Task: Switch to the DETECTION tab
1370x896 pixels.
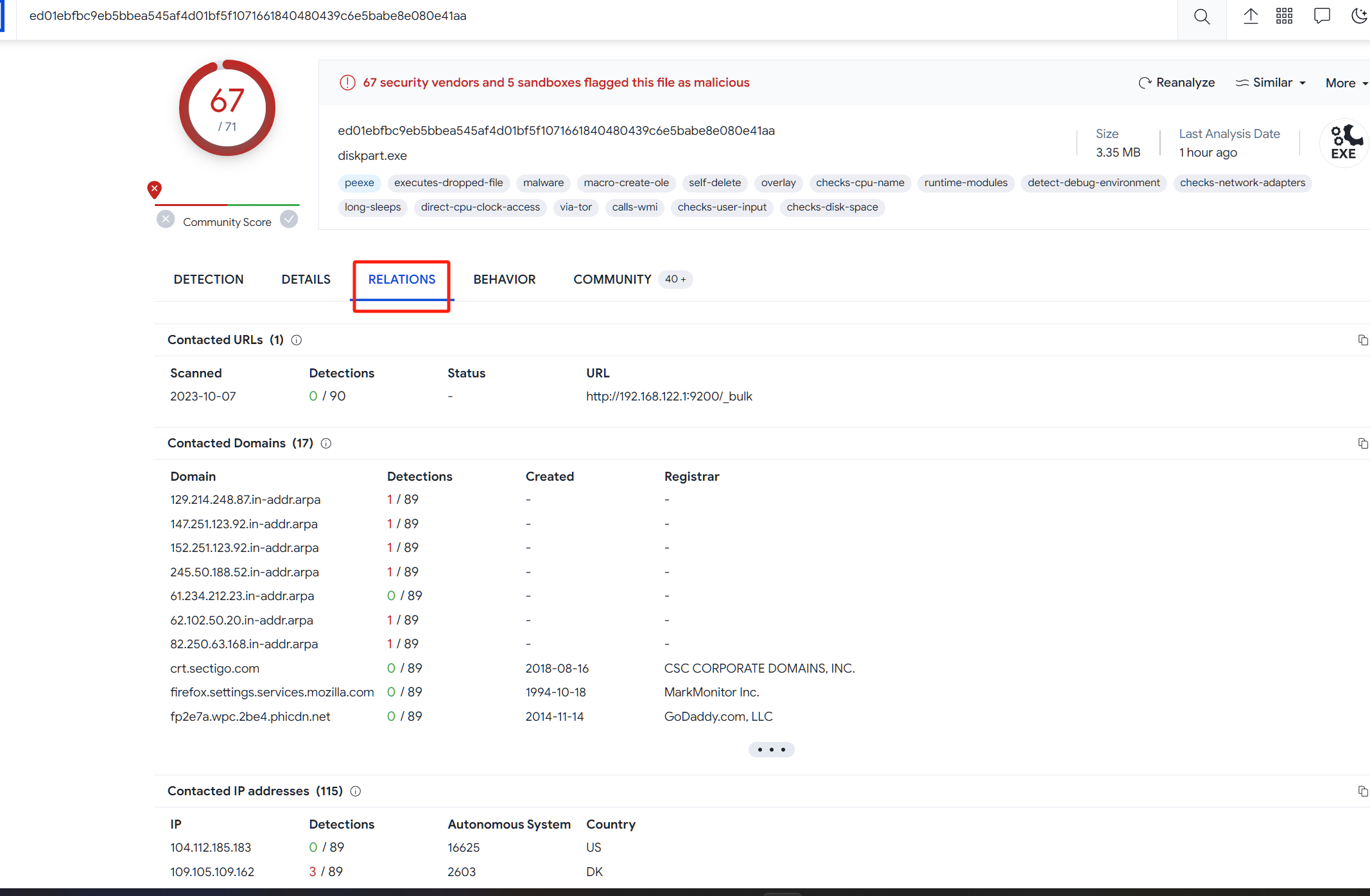Action: (209, 279)
